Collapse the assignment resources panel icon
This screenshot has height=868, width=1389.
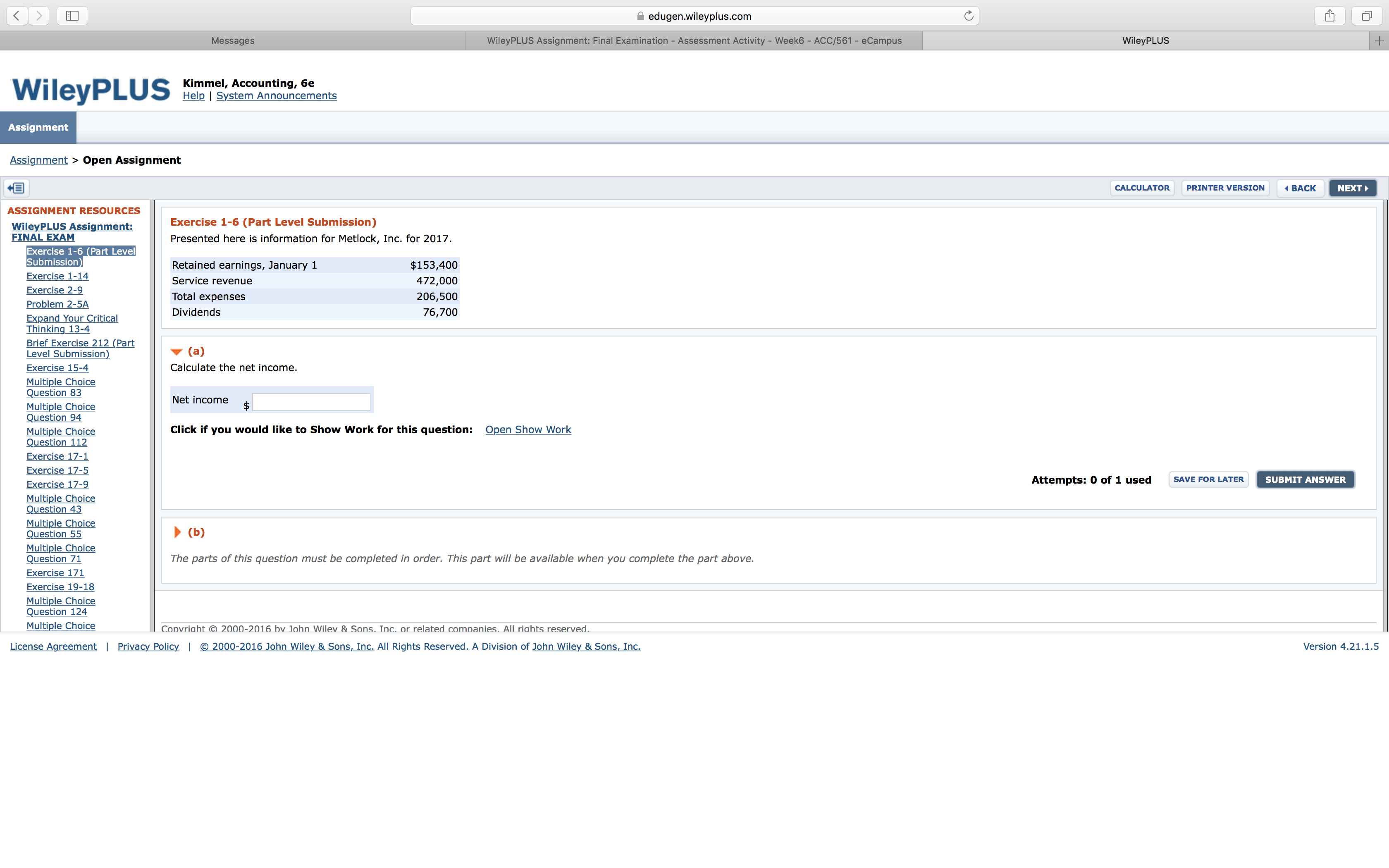click(x=17, y=188)
